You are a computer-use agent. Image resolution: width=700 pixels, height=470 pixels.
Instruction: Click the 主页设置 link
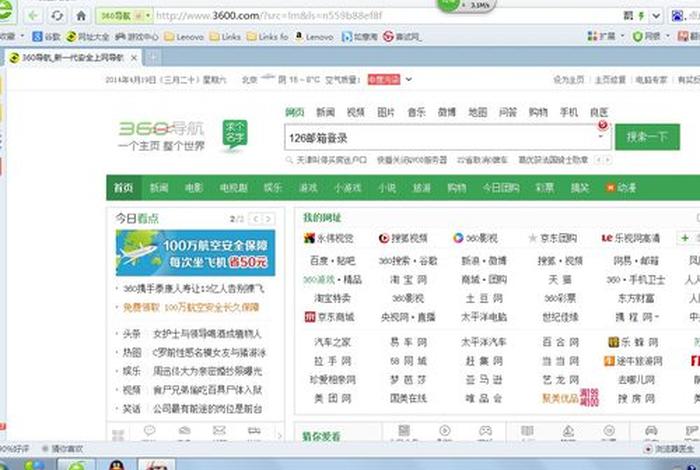(x=610, y=80)
